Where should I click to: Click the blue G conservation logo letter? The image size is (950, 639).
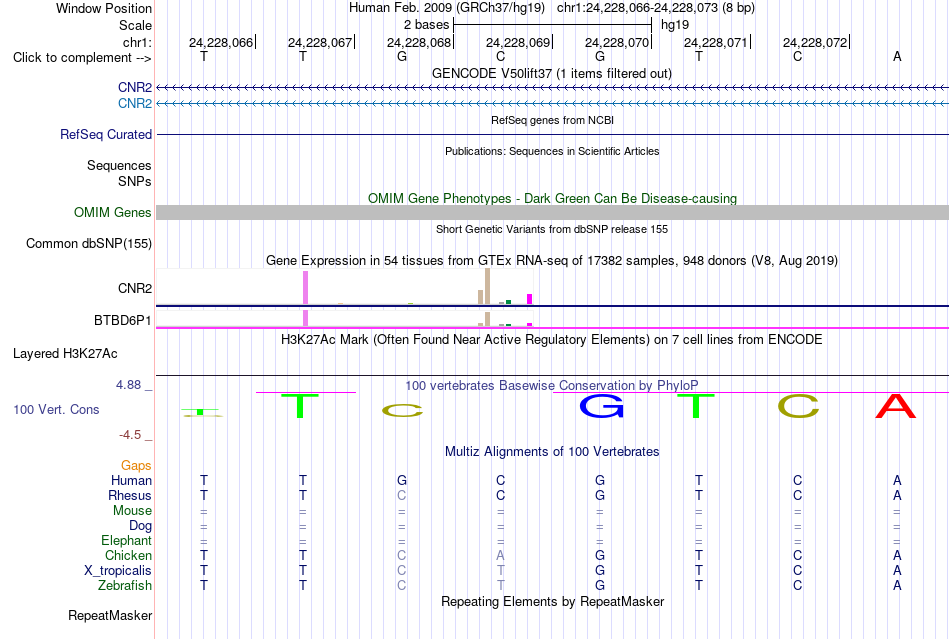[x=602, y=406]
